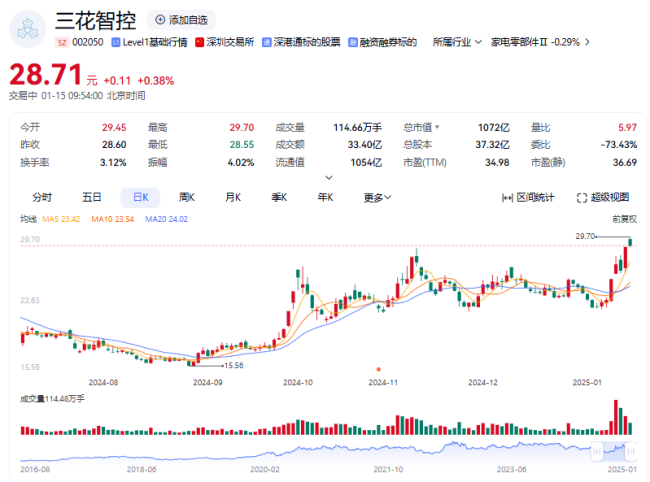Click the 15.56 low price marker
This screenshot has height=482, width=650.
point(233,366)
